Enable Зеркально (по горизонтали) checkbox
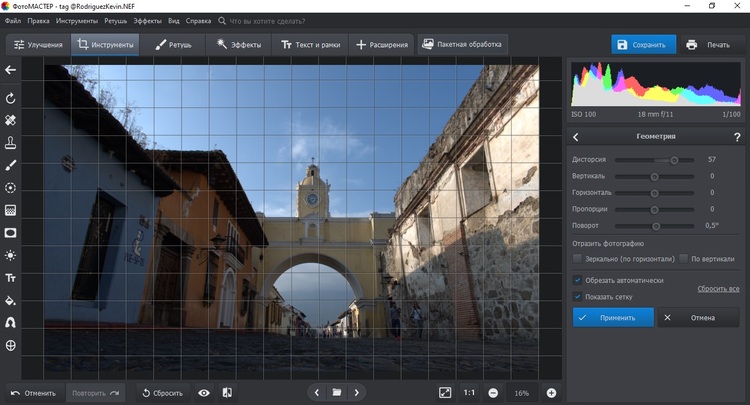750x405 pixels. 578,258
